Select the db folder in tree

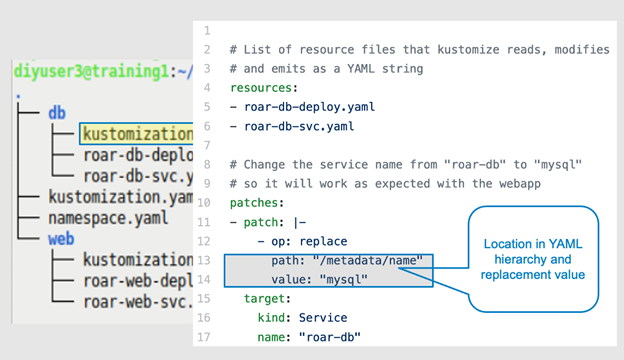57,113
